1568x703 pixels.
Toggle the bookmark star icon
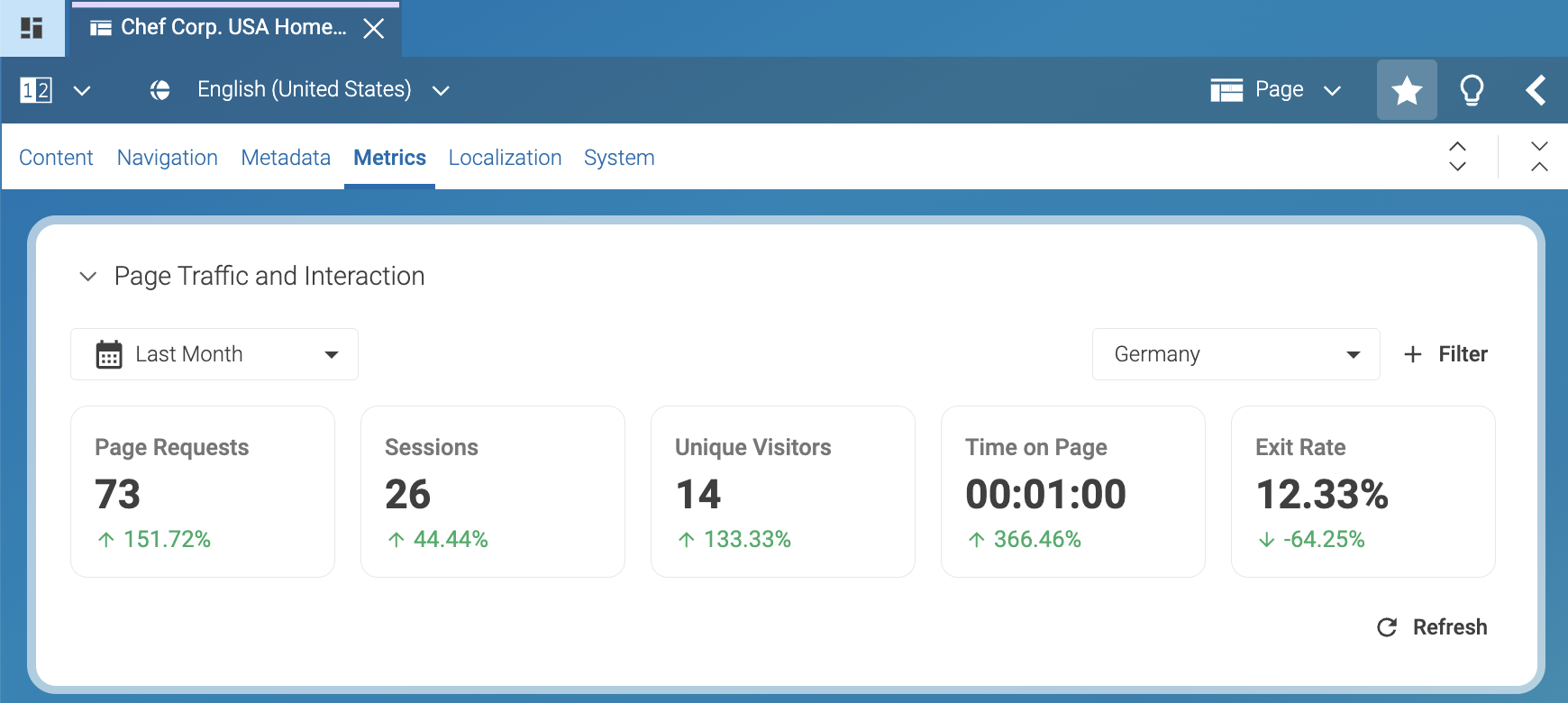coord(1406,90)
